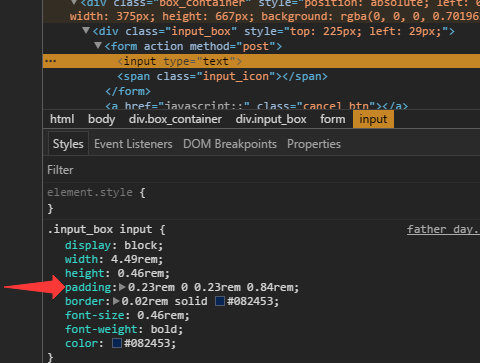Edit the display: block value
The width and height of the screenshot is (480, 363).
click(141, 245)
